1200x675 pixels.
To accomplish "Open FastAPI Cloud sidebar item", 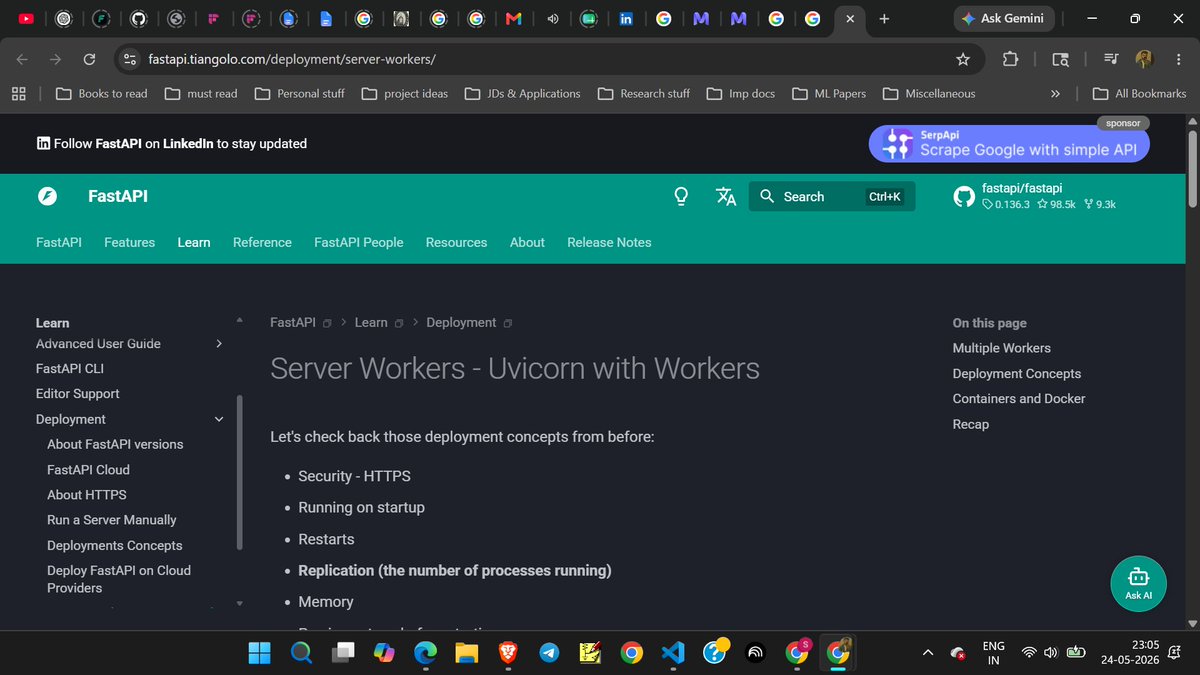I will tap(88, 470).
